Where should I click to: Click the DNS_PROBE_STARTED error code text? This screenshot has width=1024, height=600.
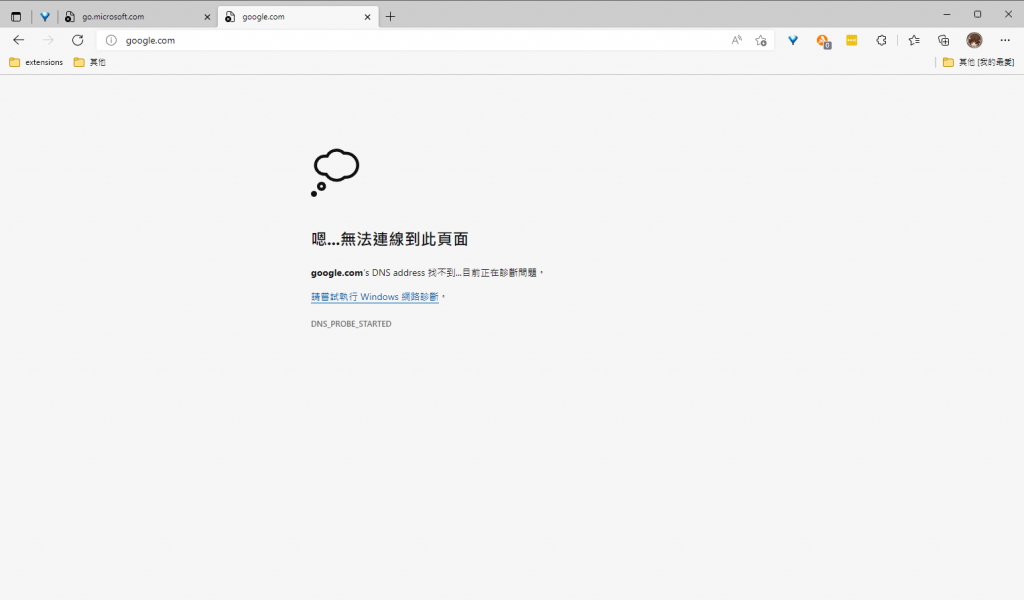coord(351,324)
